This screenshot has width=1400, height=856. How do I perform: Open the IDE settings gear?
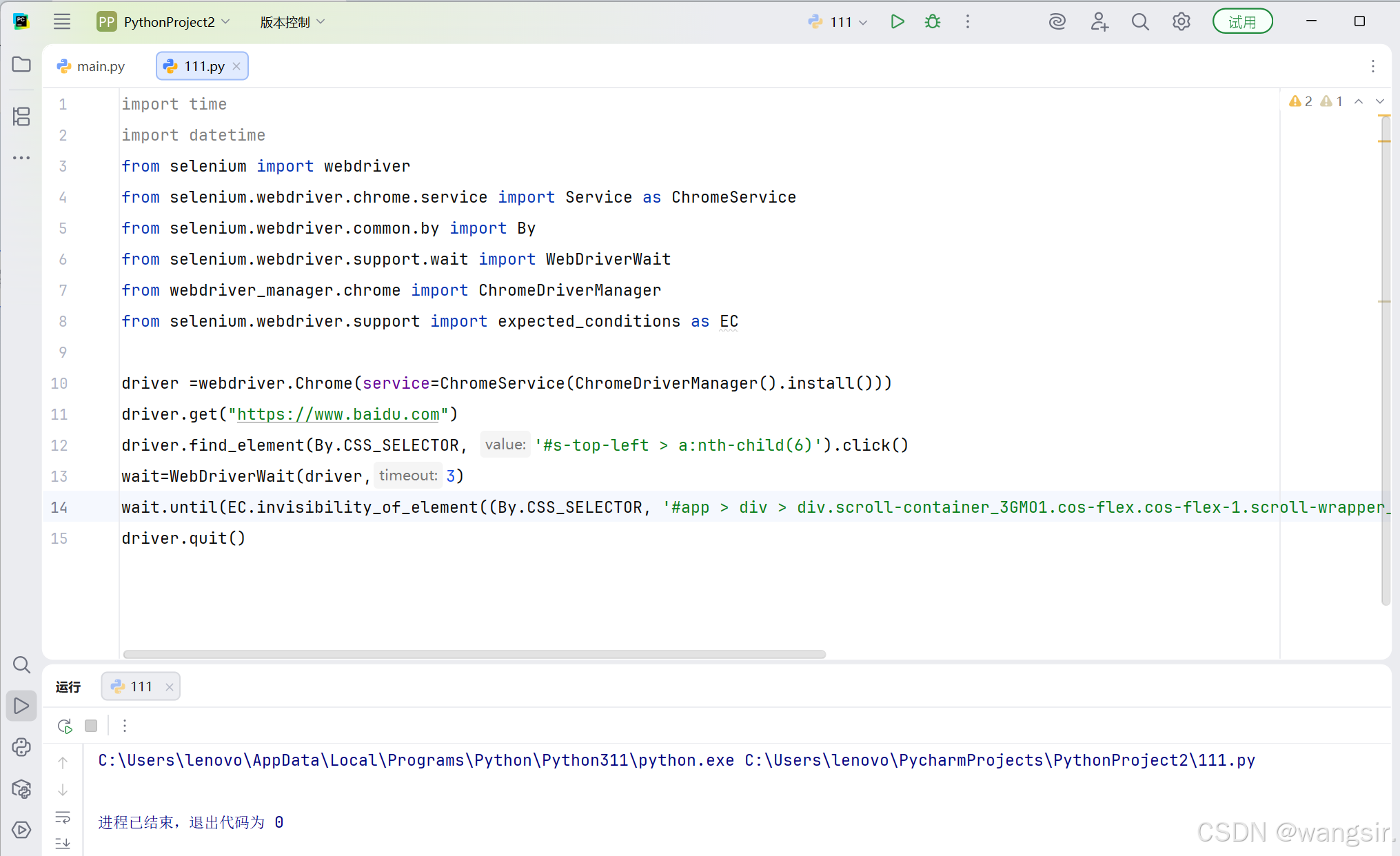[1181, 22]
